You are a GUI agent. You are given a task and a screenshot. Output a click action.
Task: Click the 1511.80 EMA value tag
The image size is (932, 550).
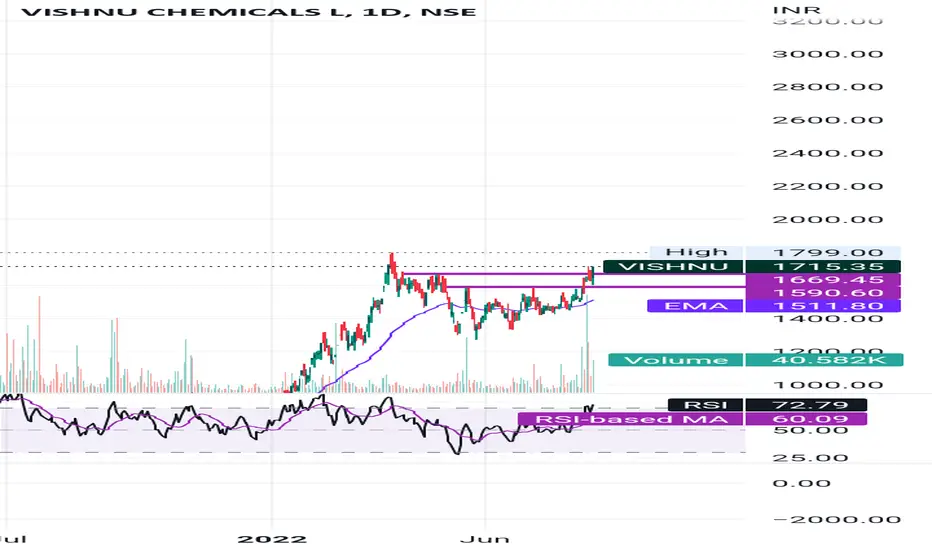[823, 306]
